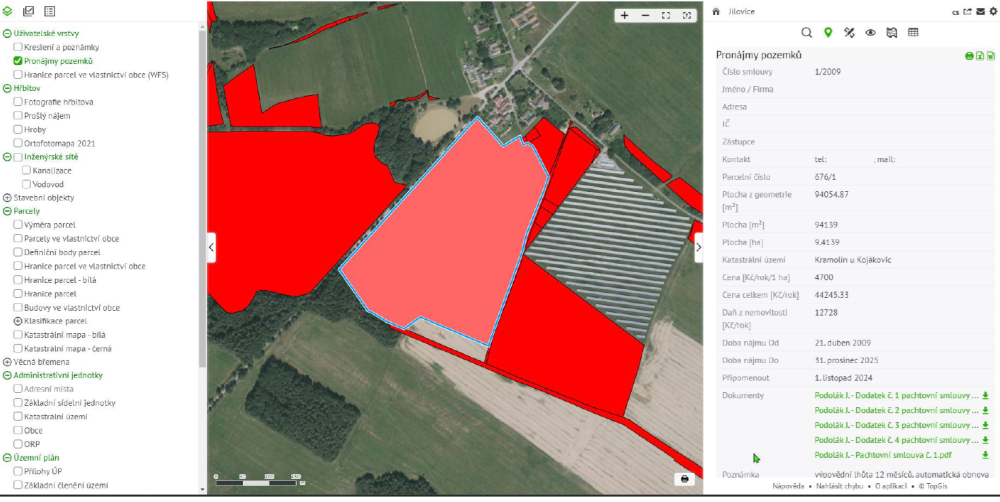
Task: Open the search magnifier tool
Action: point(807,33)
